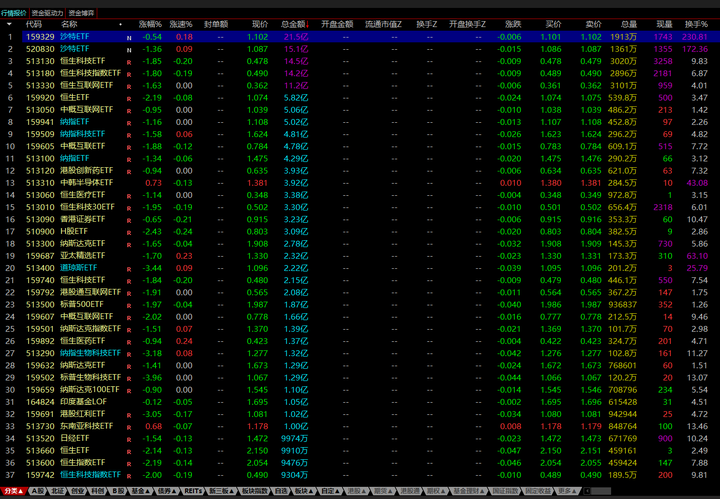This screenshot has width=720, height=499.
Task: Switch to 北证 bottom tab
Action: (x=58, y=491)
